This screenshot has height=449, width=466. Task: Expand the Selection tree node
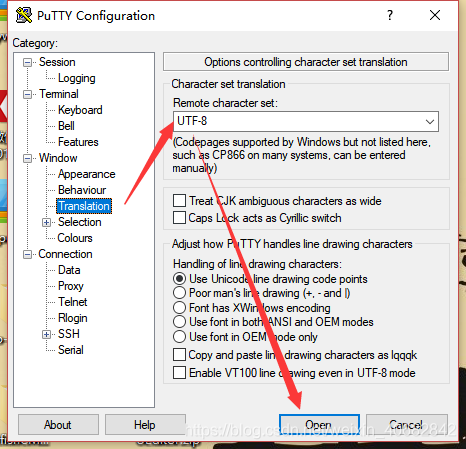point(46,222)
